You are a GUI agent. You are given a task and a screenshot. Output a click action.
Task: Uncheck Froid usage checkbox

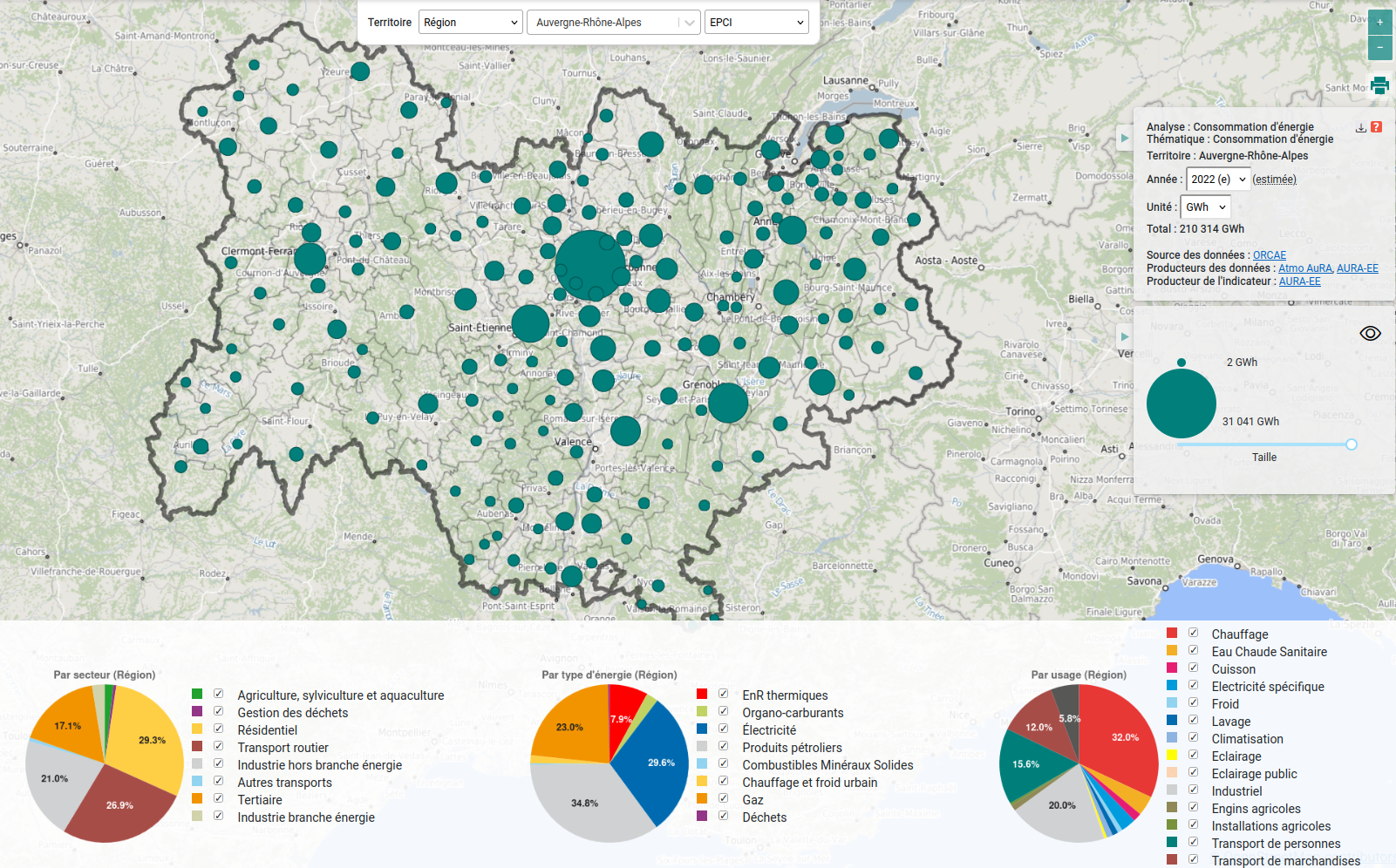[x=1193, y=702]
